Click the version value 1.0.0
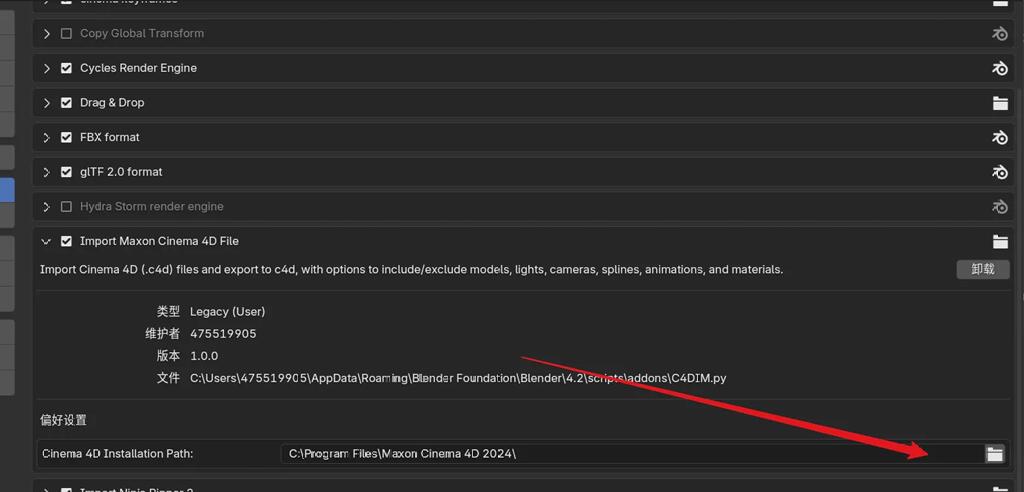 204,356
